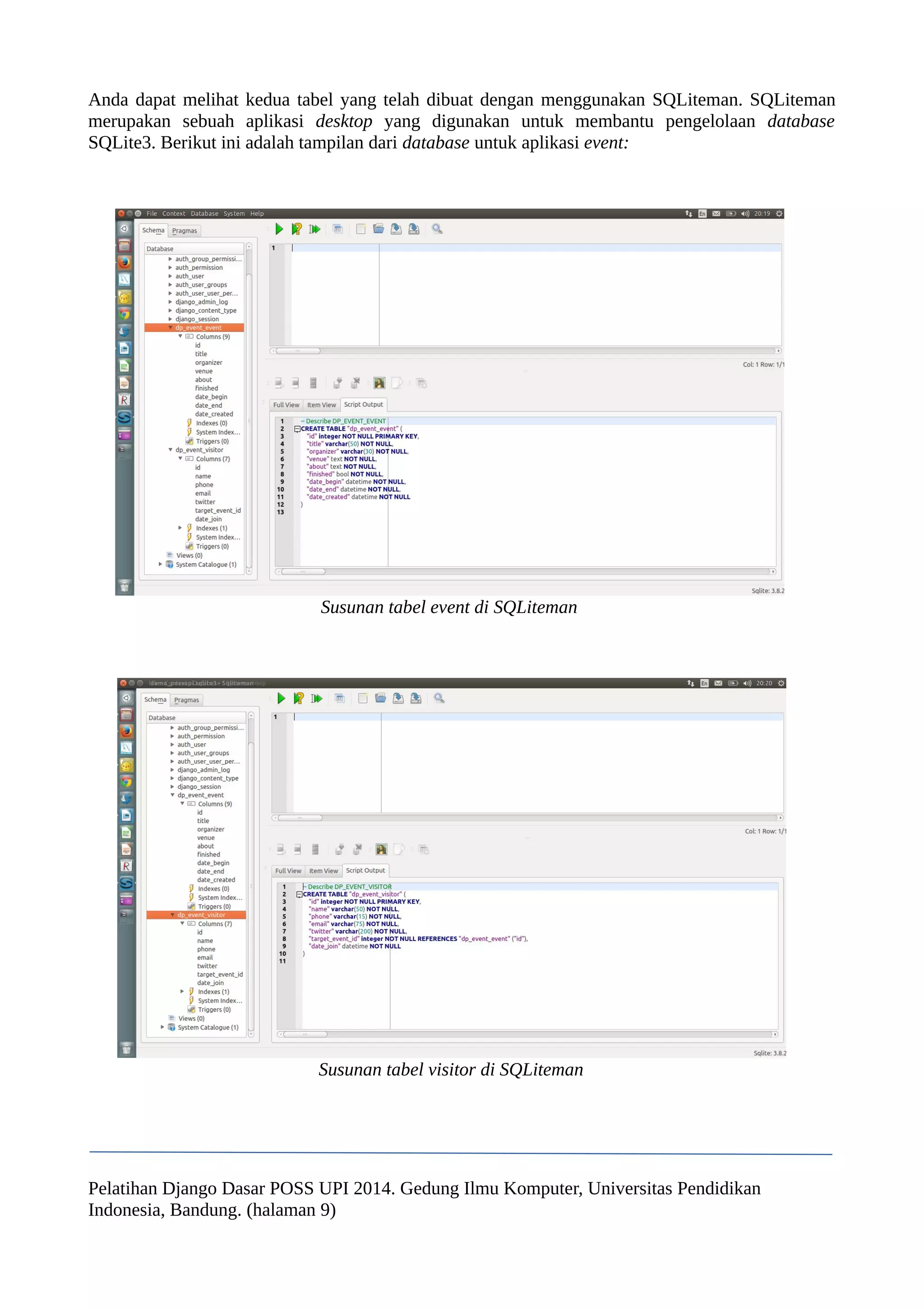This screenshot has width=924, height=1308.
Task: Click the Save icon, event-table screenshot toolbar
Action: (396, 229)
